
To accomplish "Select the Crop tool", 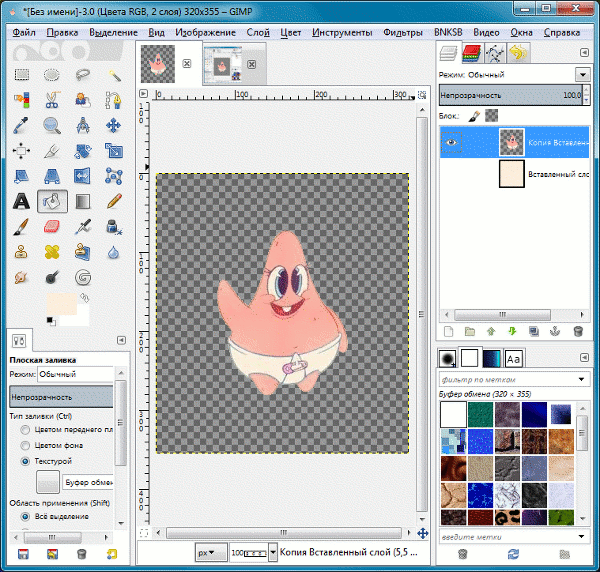I will [52, 151].
